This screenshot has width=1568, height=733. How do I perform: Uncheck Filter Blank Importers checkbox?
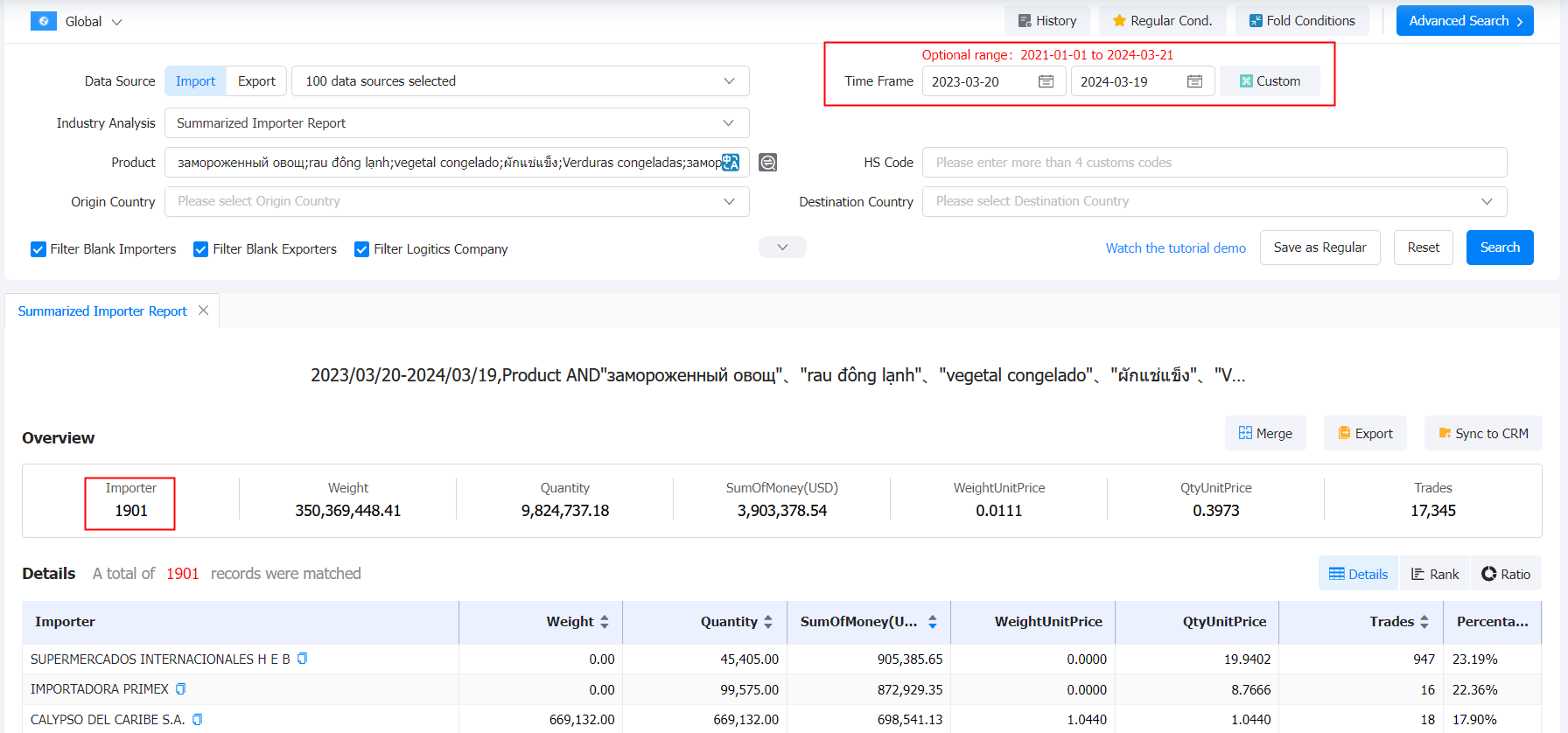[x=38, y=249]
